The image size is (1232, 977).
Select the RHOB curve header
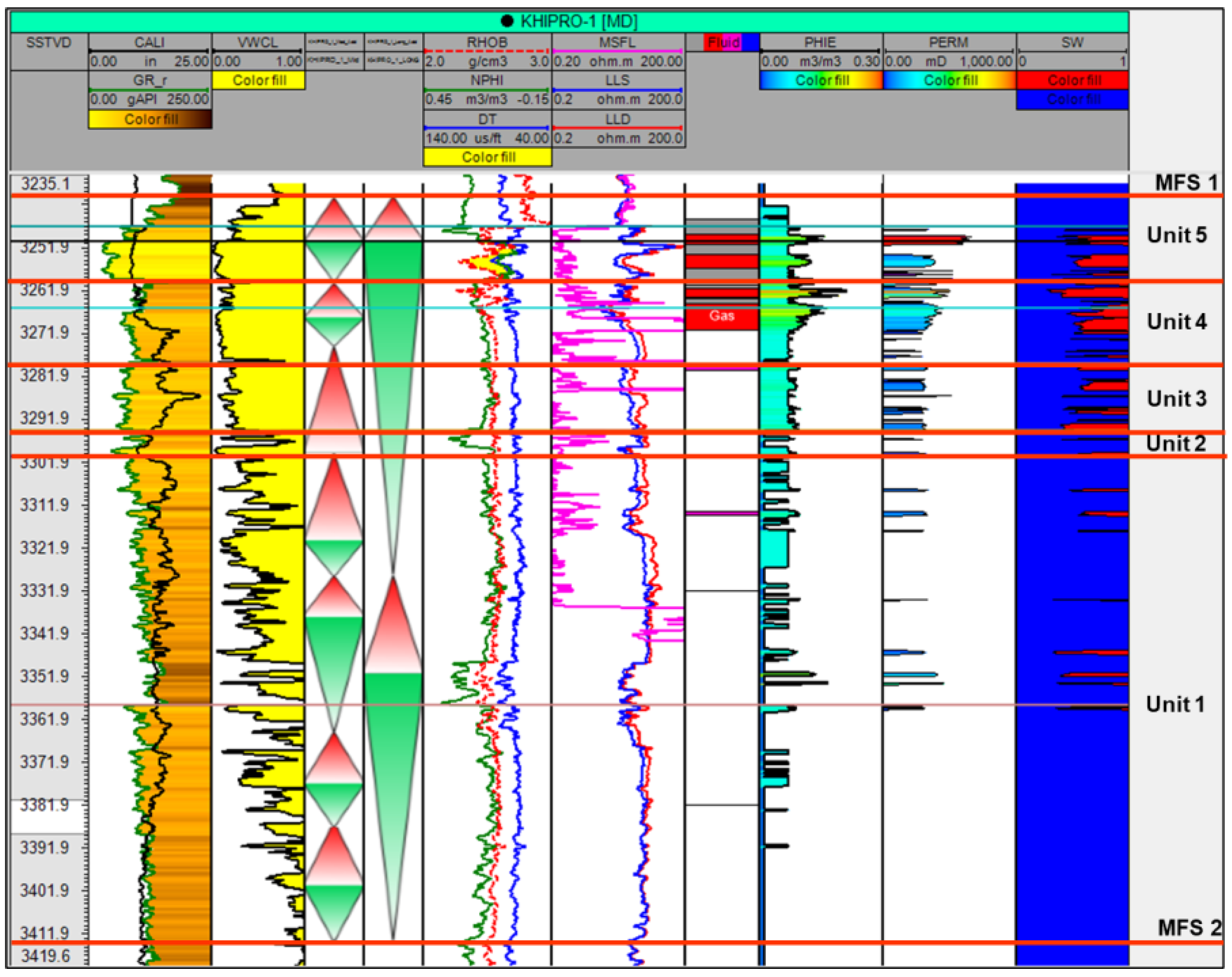click(x=487, y=42)
